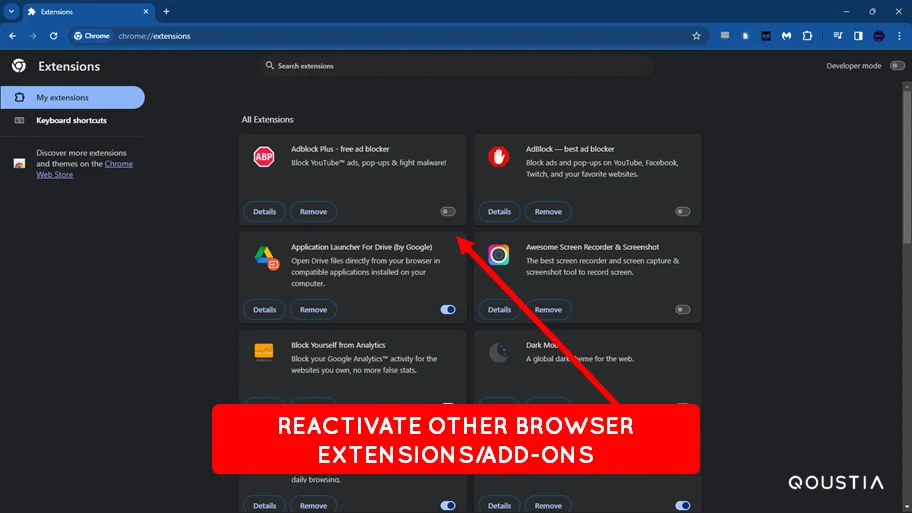Remove Application Launcher For Drive
912x513 pixels.
pos(314,309)
